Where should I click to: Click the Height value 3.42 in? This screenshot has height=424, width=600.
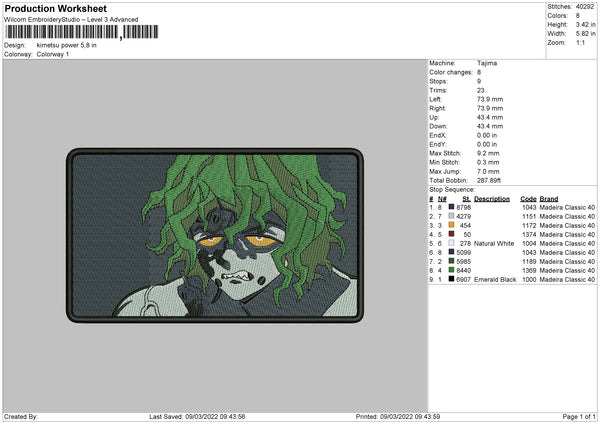click(585, 24)
